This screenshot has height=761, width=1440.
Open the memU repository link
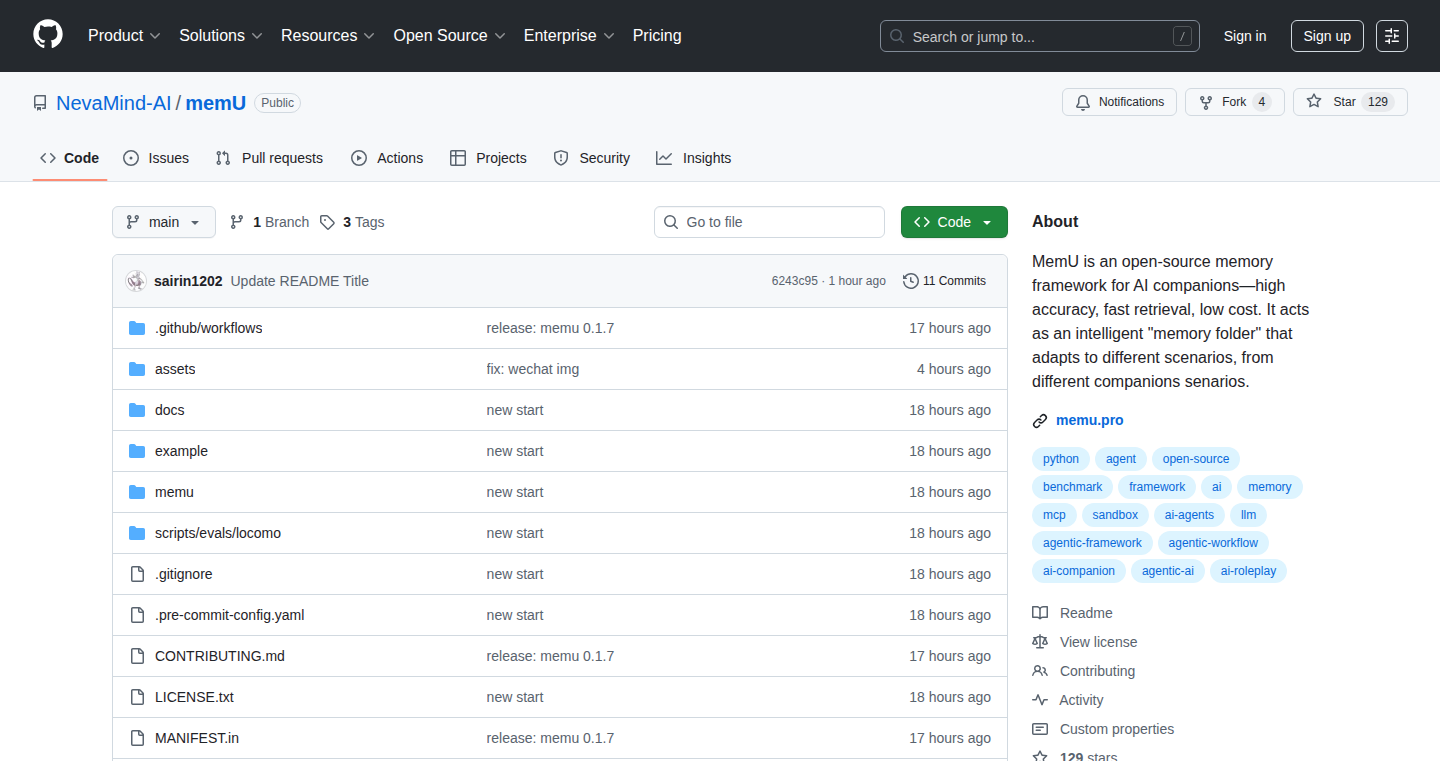point(216,103)
